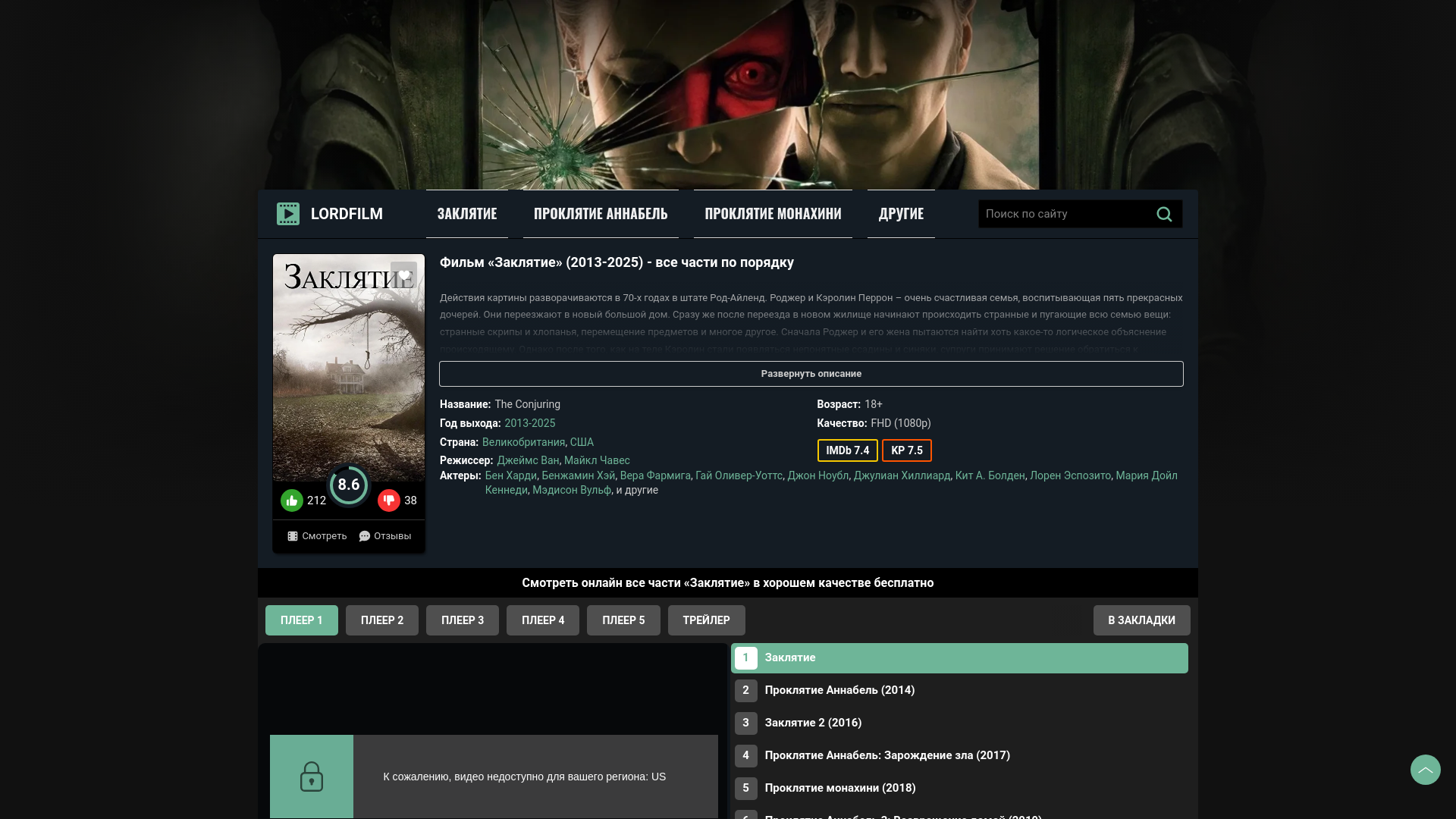Switch to ПЛЕЕР 3 tab
Viewport: 1456px width, 819px height.
pyautogui.click(x=463, y=620)
